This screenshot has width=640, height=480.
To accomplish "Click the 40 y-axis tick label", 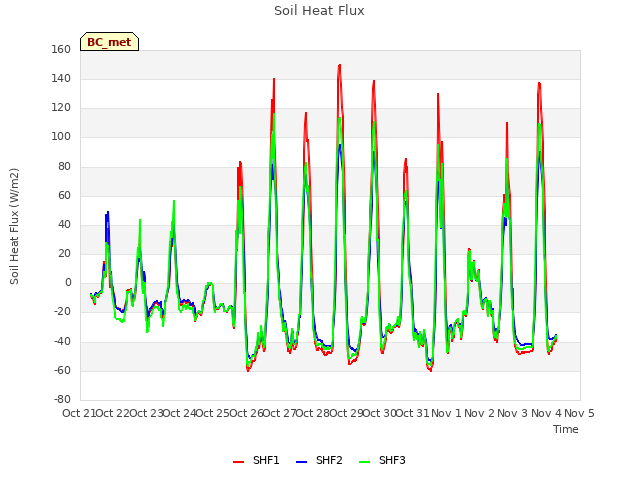I will click(64, 224).
